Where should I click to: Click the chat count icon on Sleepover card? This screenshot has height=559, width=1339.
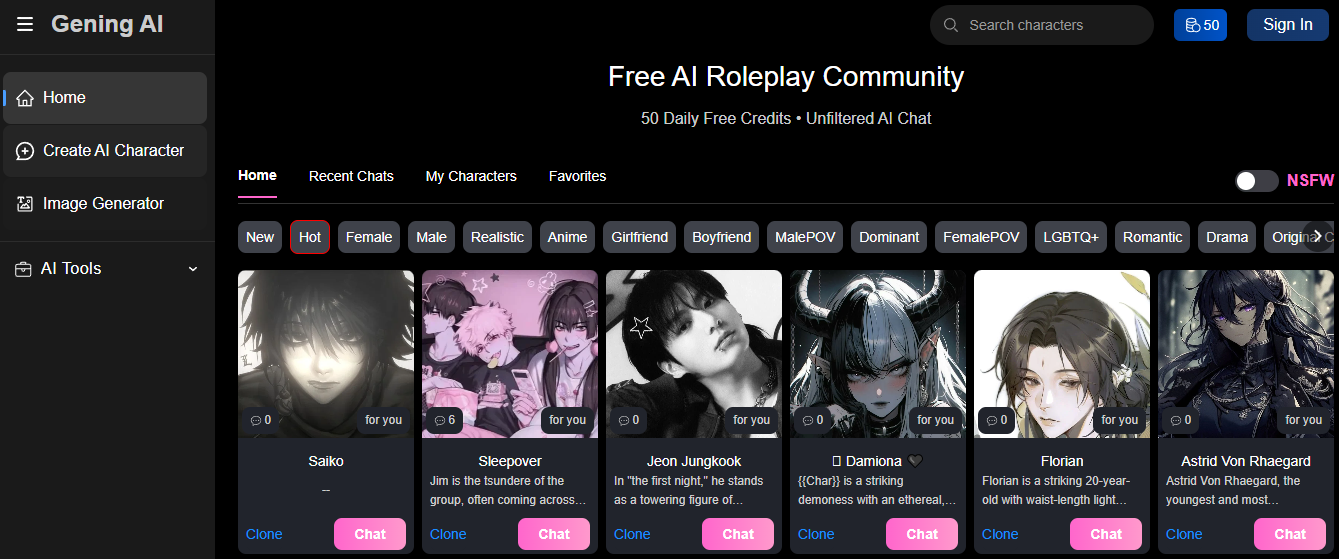438,421
